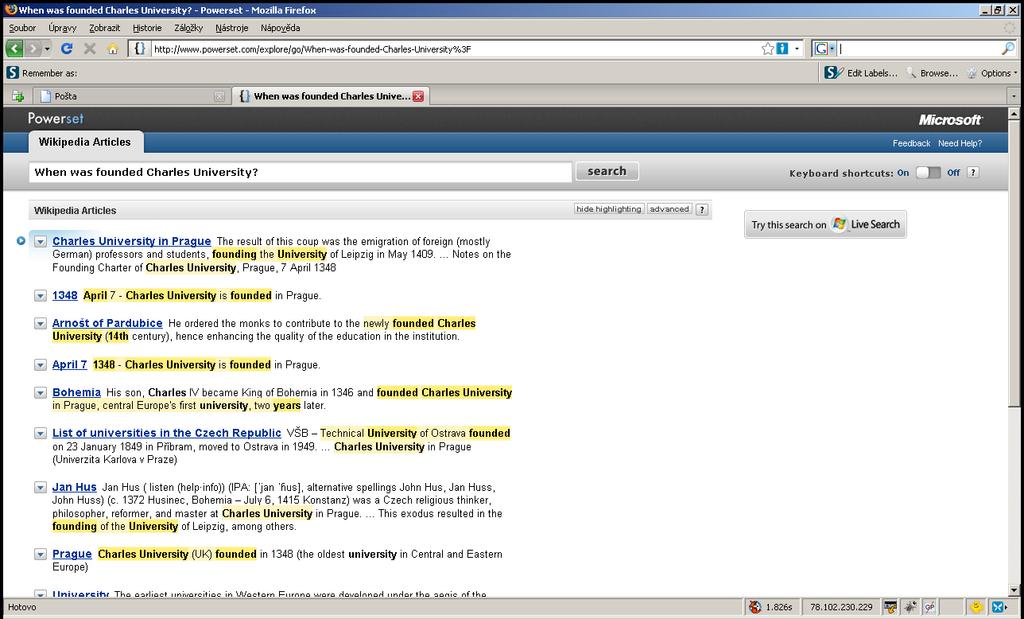
Task: Open Browse in the bookmarks toolbar
Action: point(932,73)
